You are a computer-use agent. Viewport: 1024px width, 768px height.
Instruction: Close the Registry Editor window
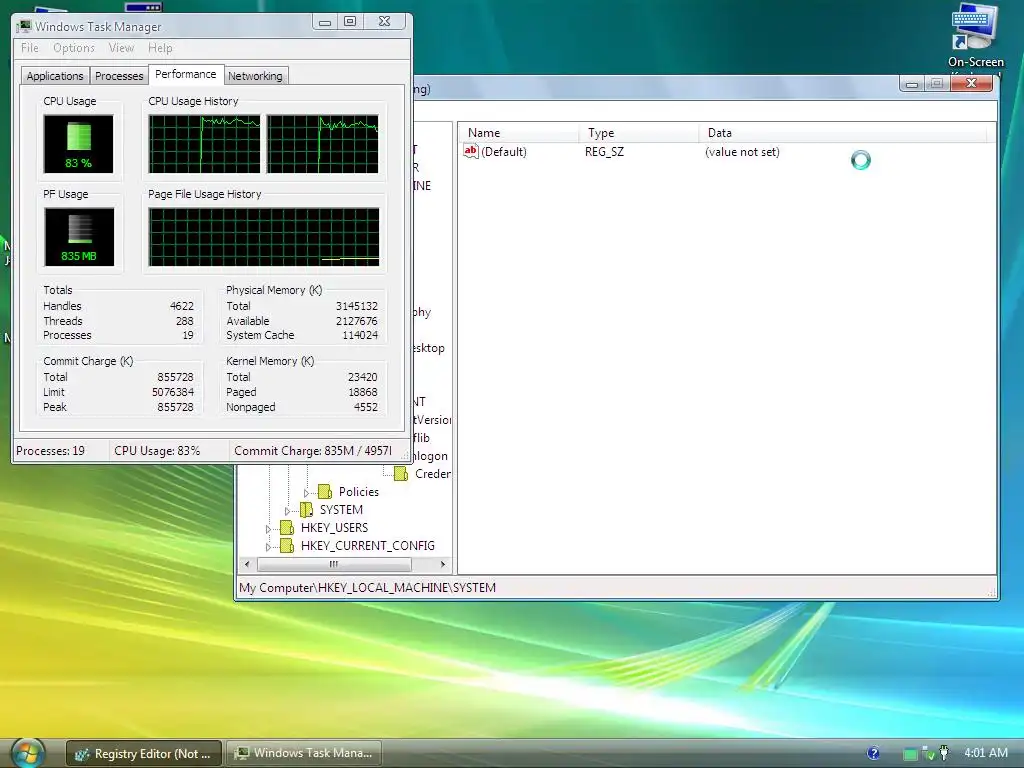[972, 83]
